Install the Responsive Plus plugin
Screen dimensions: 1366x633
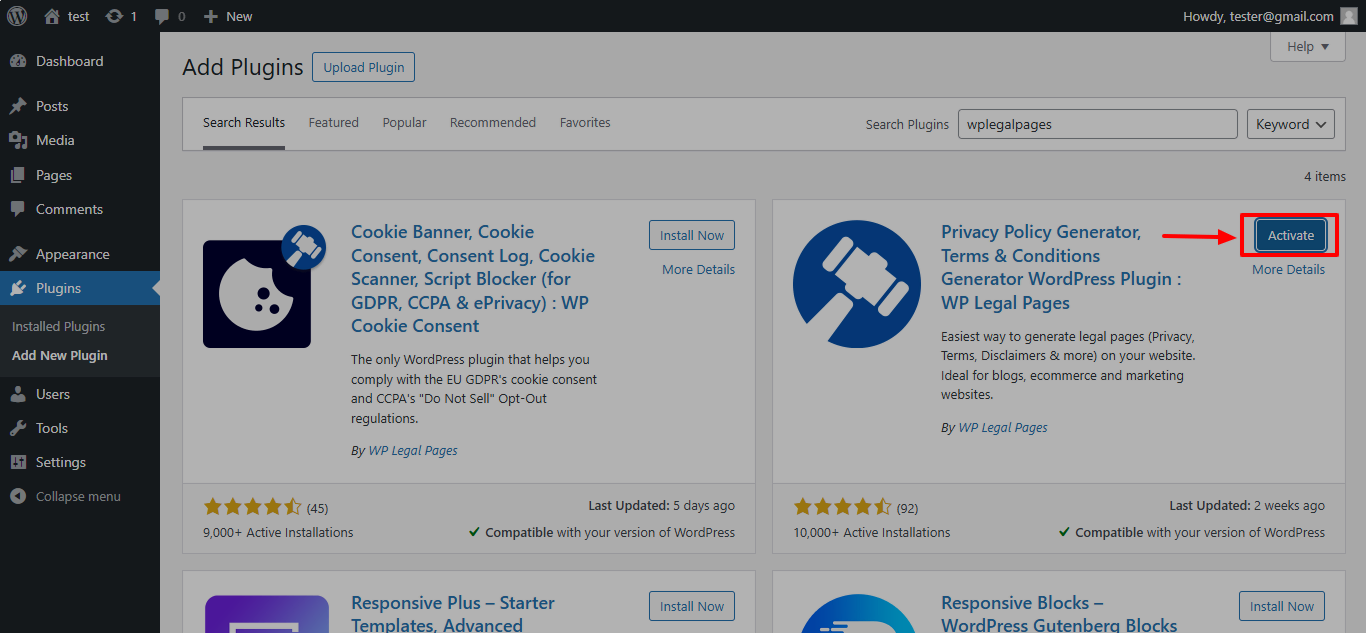(x=692, y=606)
